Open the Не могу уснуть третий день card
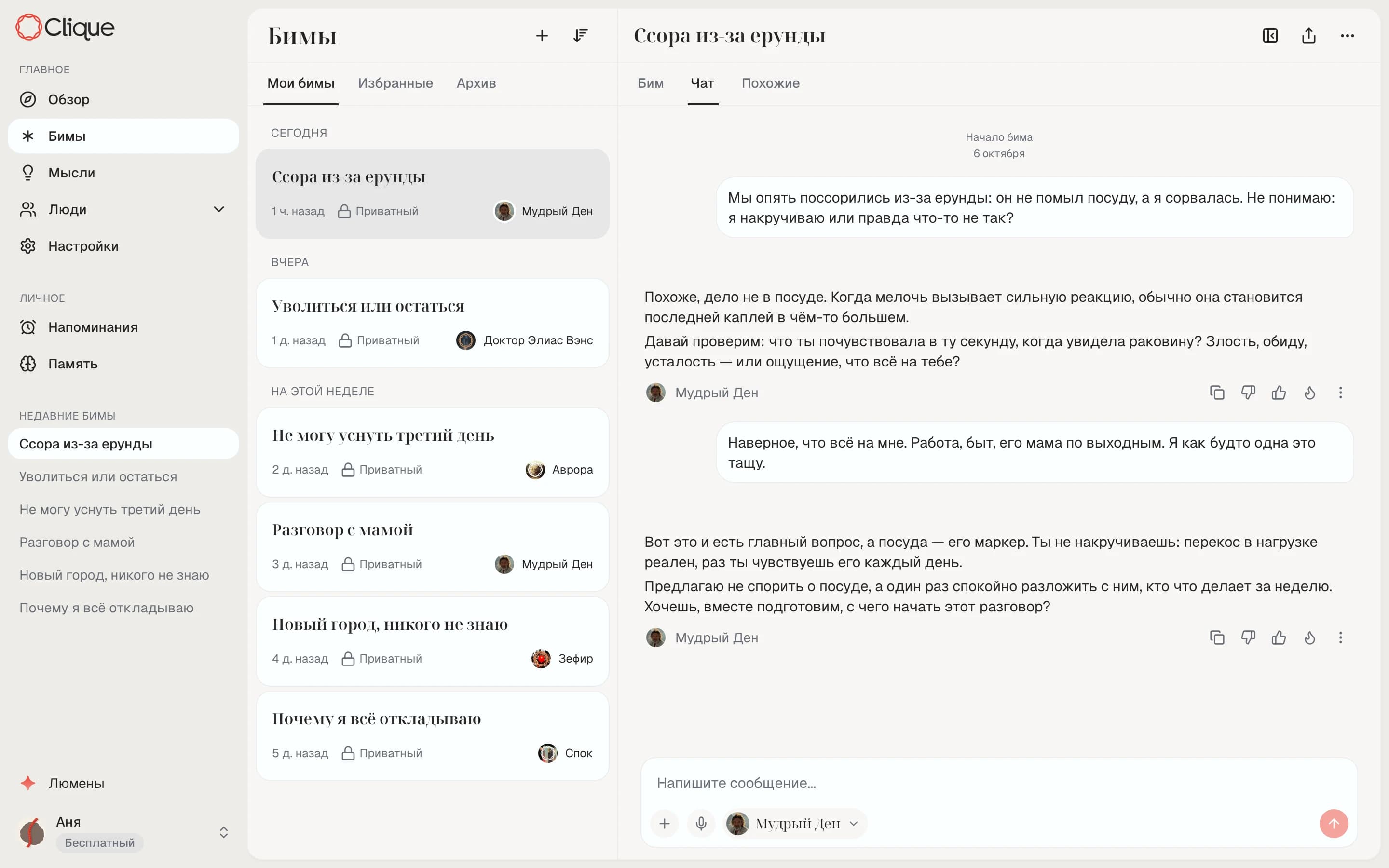Screen dimensions: 1389x868 coord(432,452)
